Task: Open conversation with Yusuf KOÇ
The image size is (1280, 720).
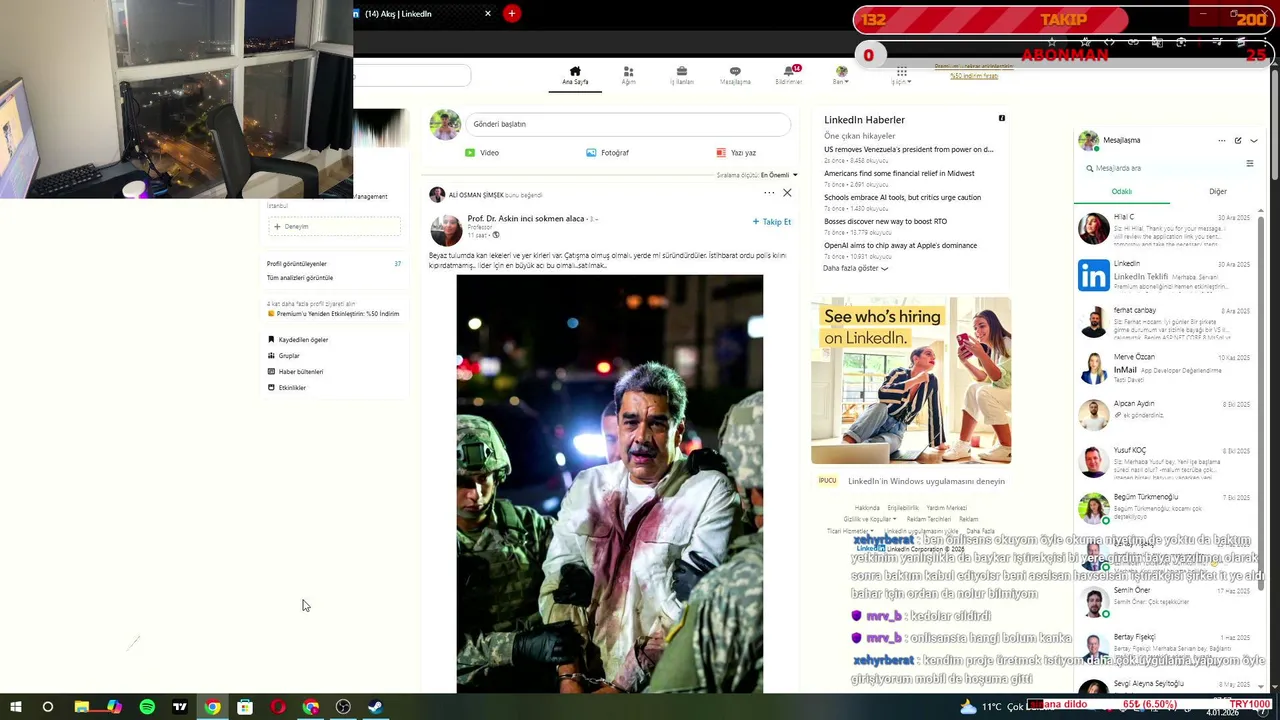Action: pyautogui.click(x=1166, y=462)
